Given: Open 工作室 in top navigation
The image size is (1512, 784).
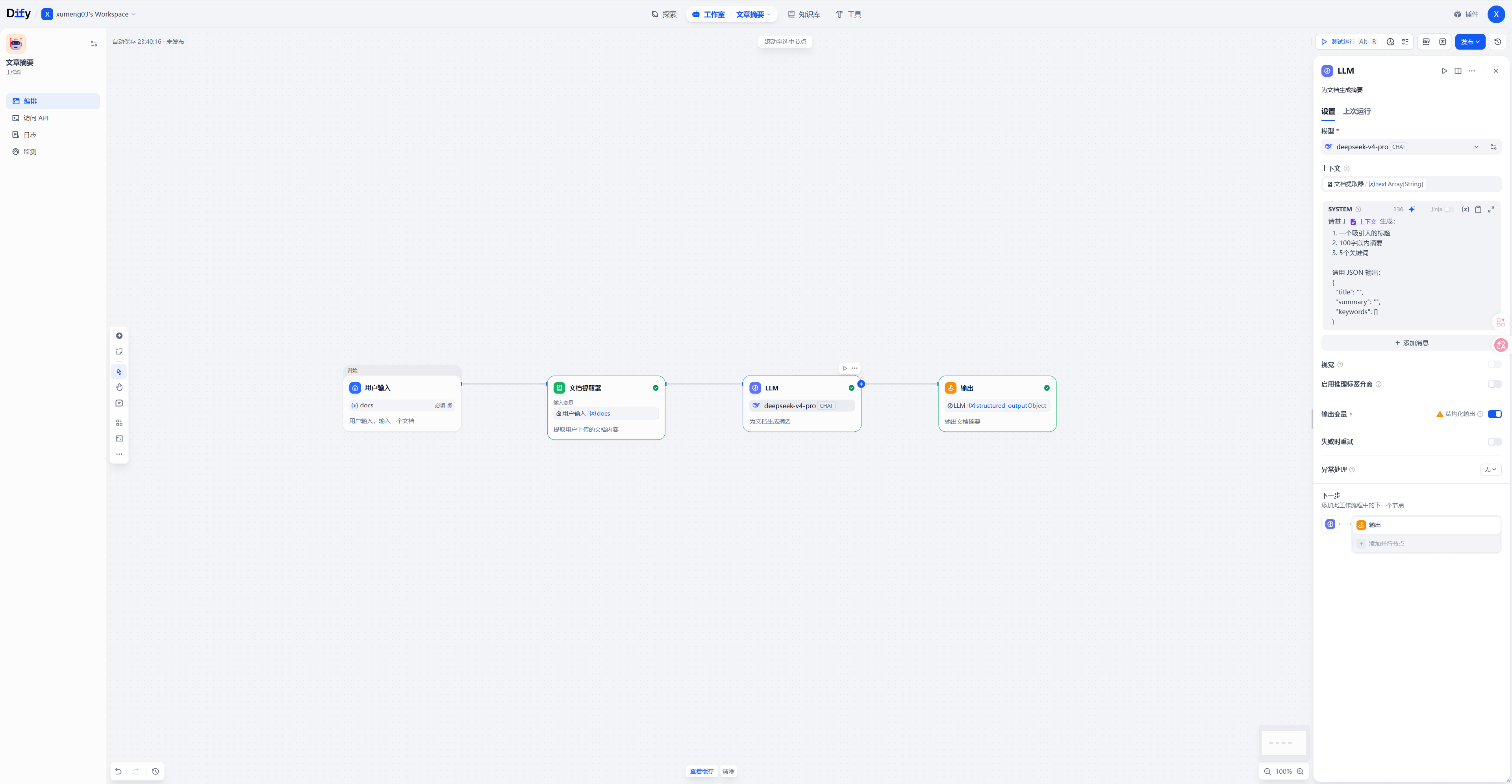Looking at the screenshot, I should pyautogui.click(x=708, y=14).
